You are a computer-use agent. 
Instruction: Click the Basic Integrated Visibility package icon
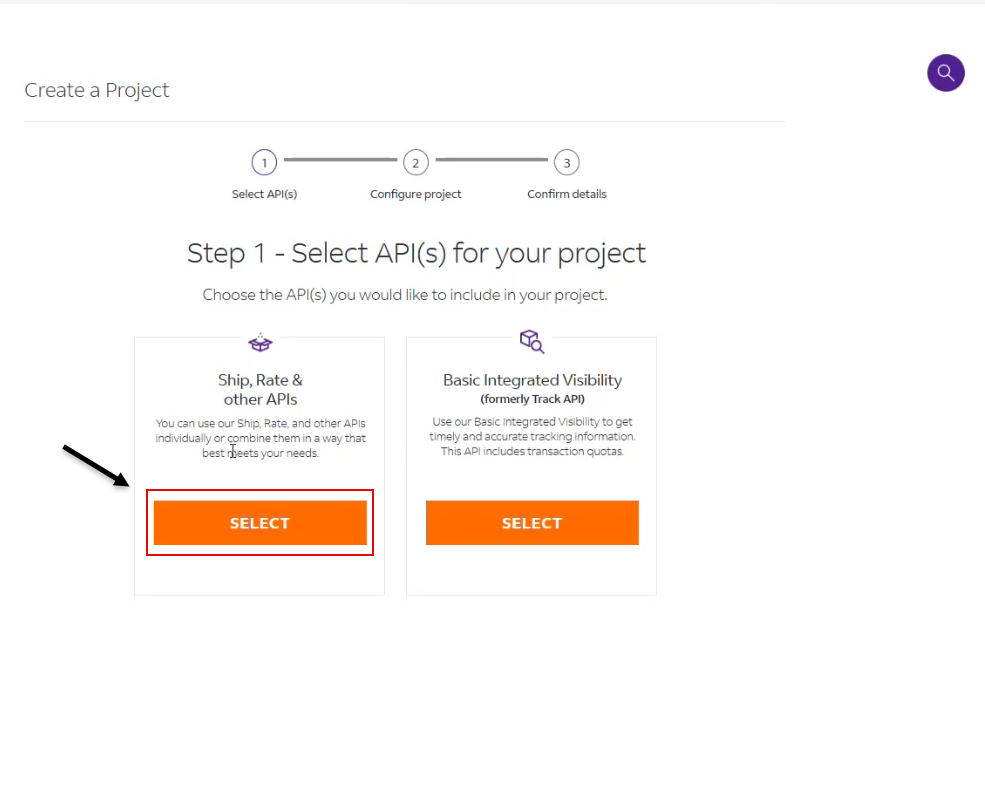coord(531,342)
